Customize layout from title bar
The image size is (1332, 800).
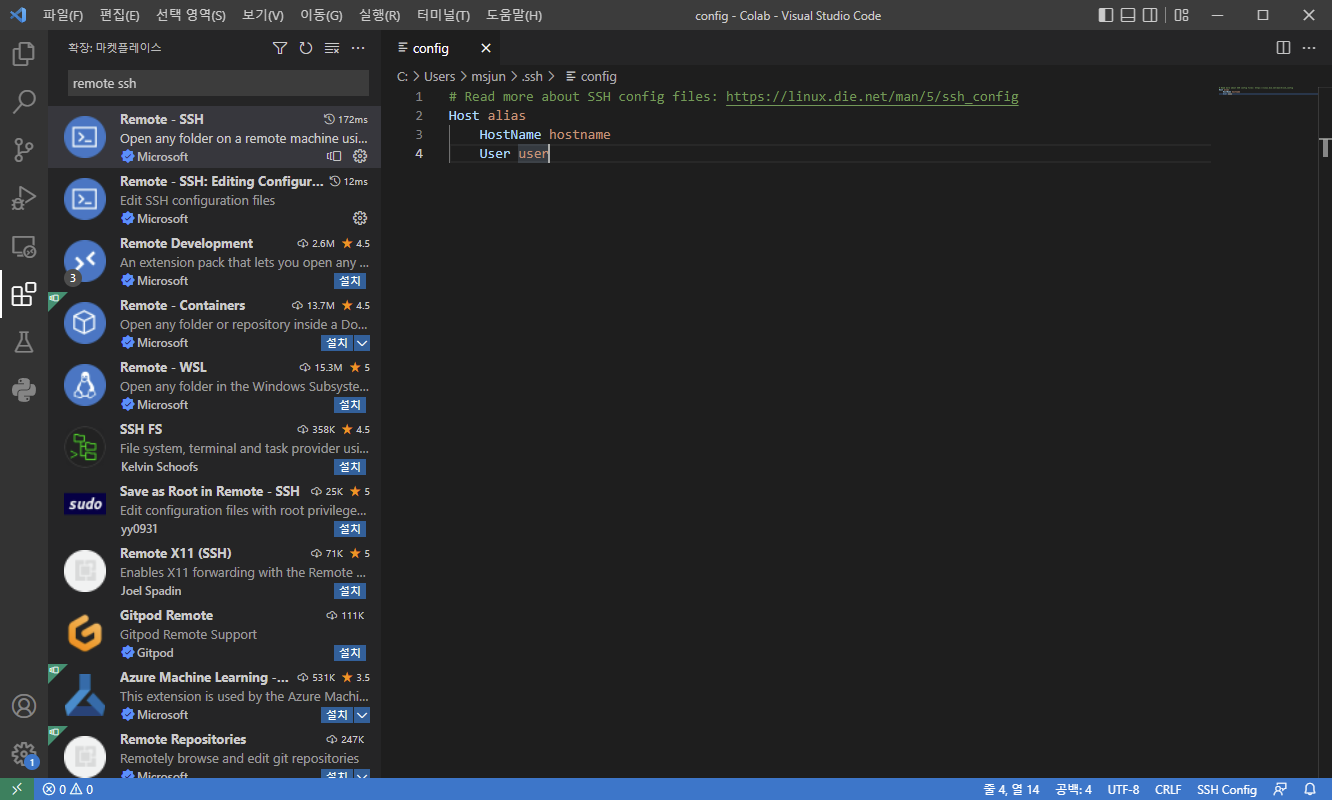(x=1182, y=15)
